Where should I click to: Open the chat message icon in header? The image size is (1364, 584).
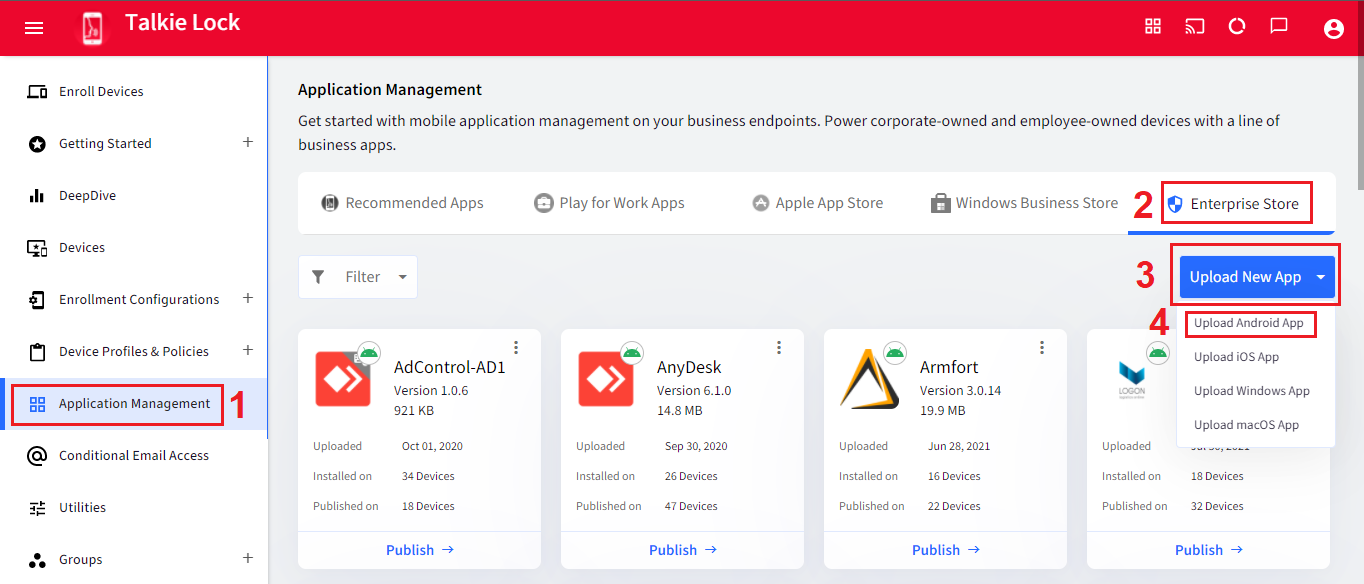pos(1279,26)
